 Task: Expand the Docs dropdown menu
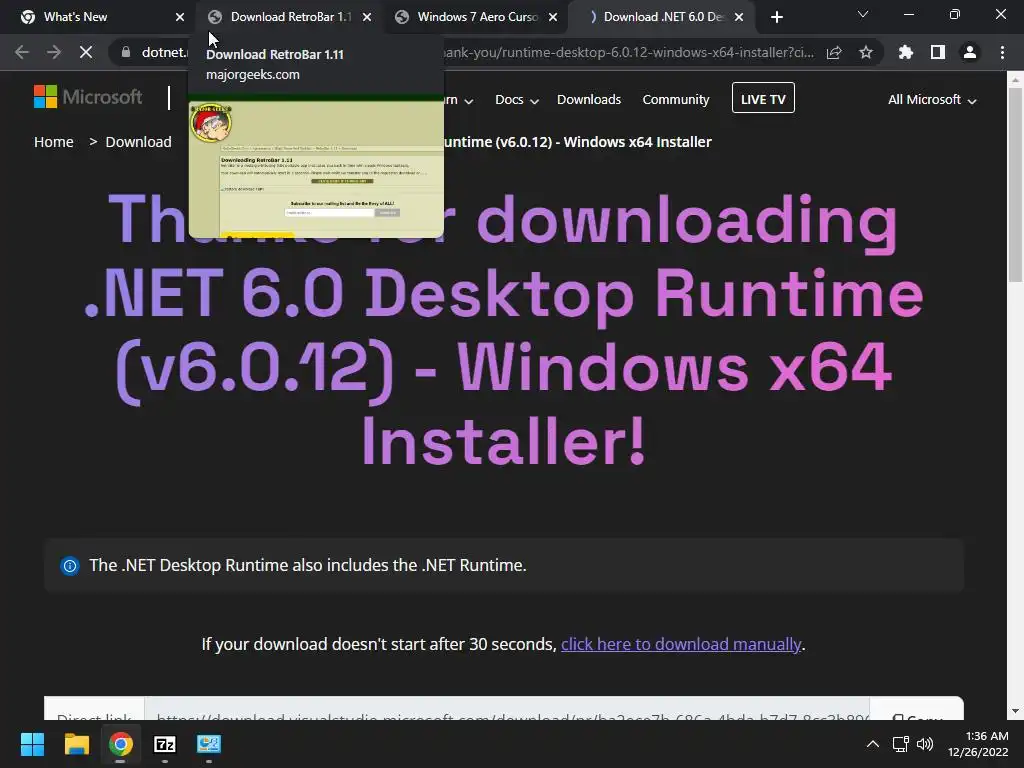coord(517,100)
